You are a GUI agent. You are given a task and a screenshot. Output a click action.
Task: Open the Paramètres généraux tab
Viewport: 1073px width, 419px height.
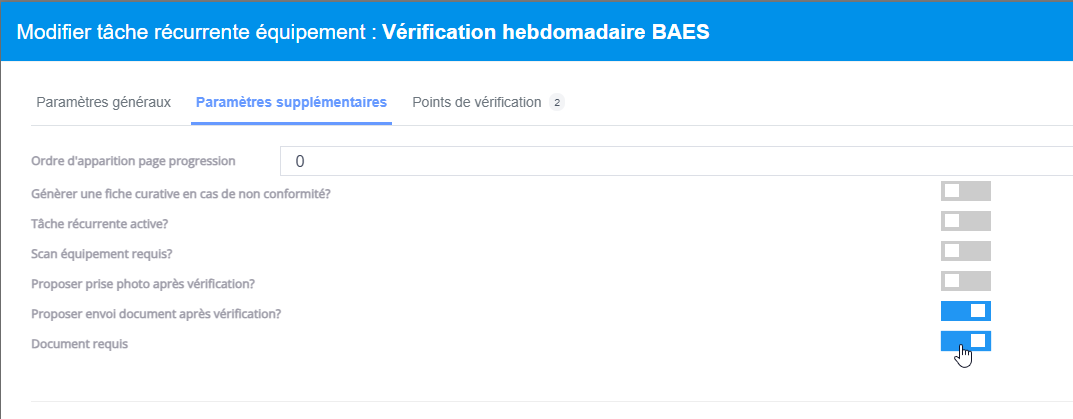pyautogui.click(x=104, y=102)
